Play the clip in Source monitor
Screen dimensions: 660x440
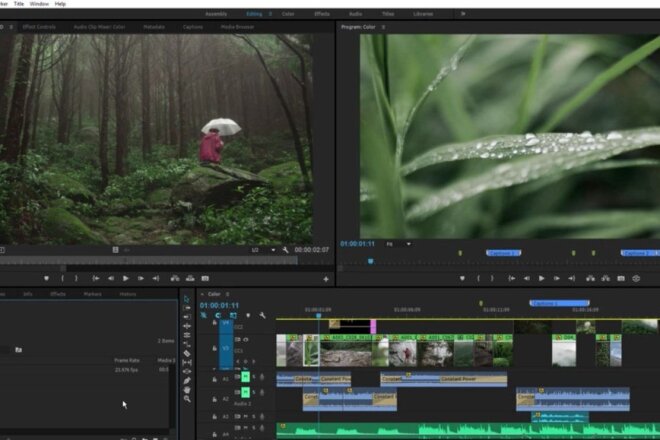(125, 278)
